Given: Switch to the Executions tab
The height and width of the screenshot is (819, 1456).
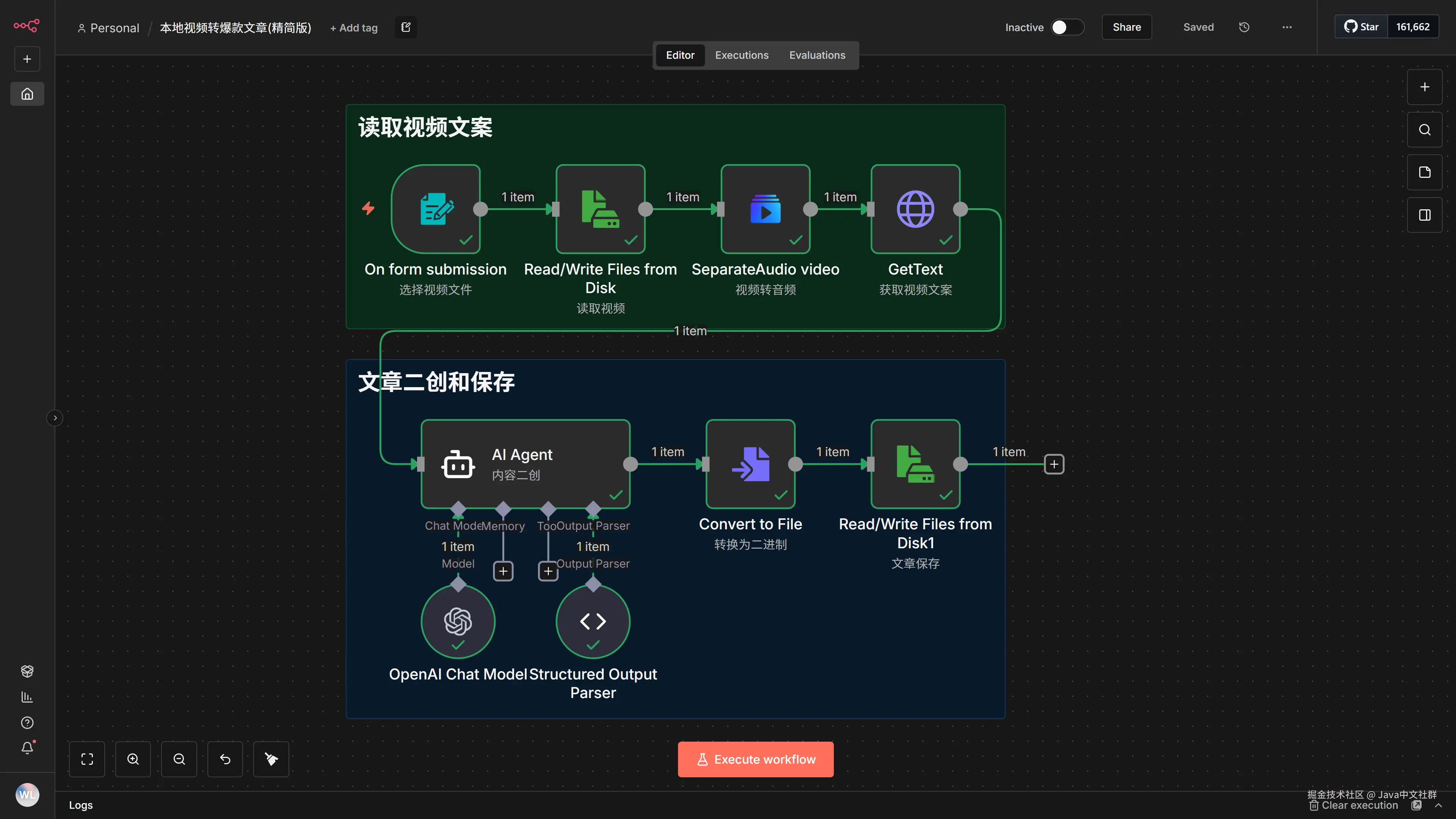Looking at the screenshot, I should [x=742, y=55].
